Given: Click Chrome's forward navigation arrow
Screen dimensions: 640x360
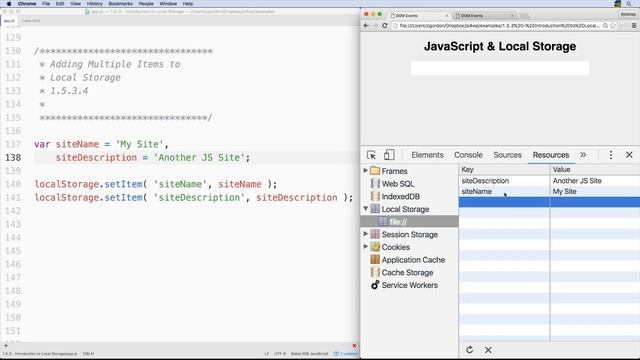Looking at the screenshot, I should click(x=375, y=25).
